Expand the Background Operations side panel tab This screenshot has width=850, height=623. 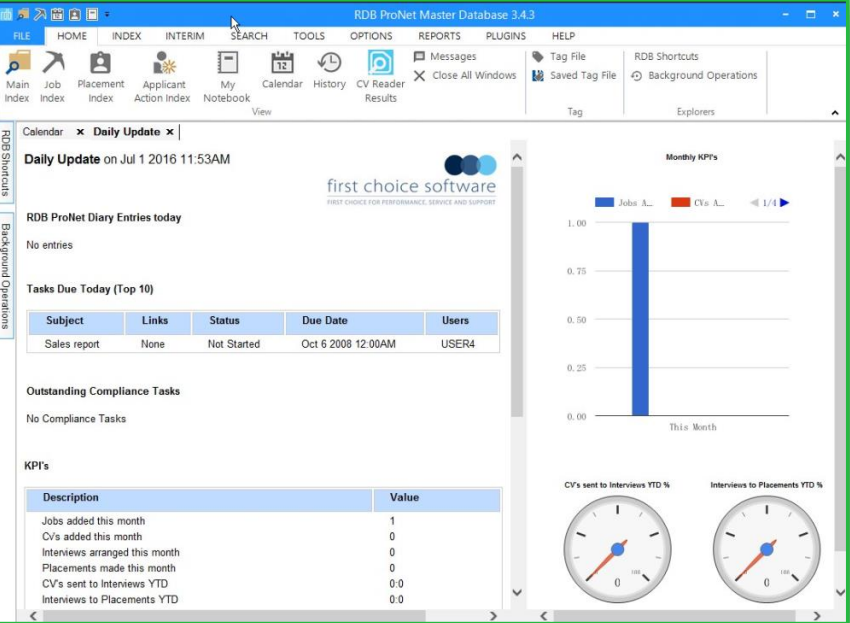coord(6,276)
